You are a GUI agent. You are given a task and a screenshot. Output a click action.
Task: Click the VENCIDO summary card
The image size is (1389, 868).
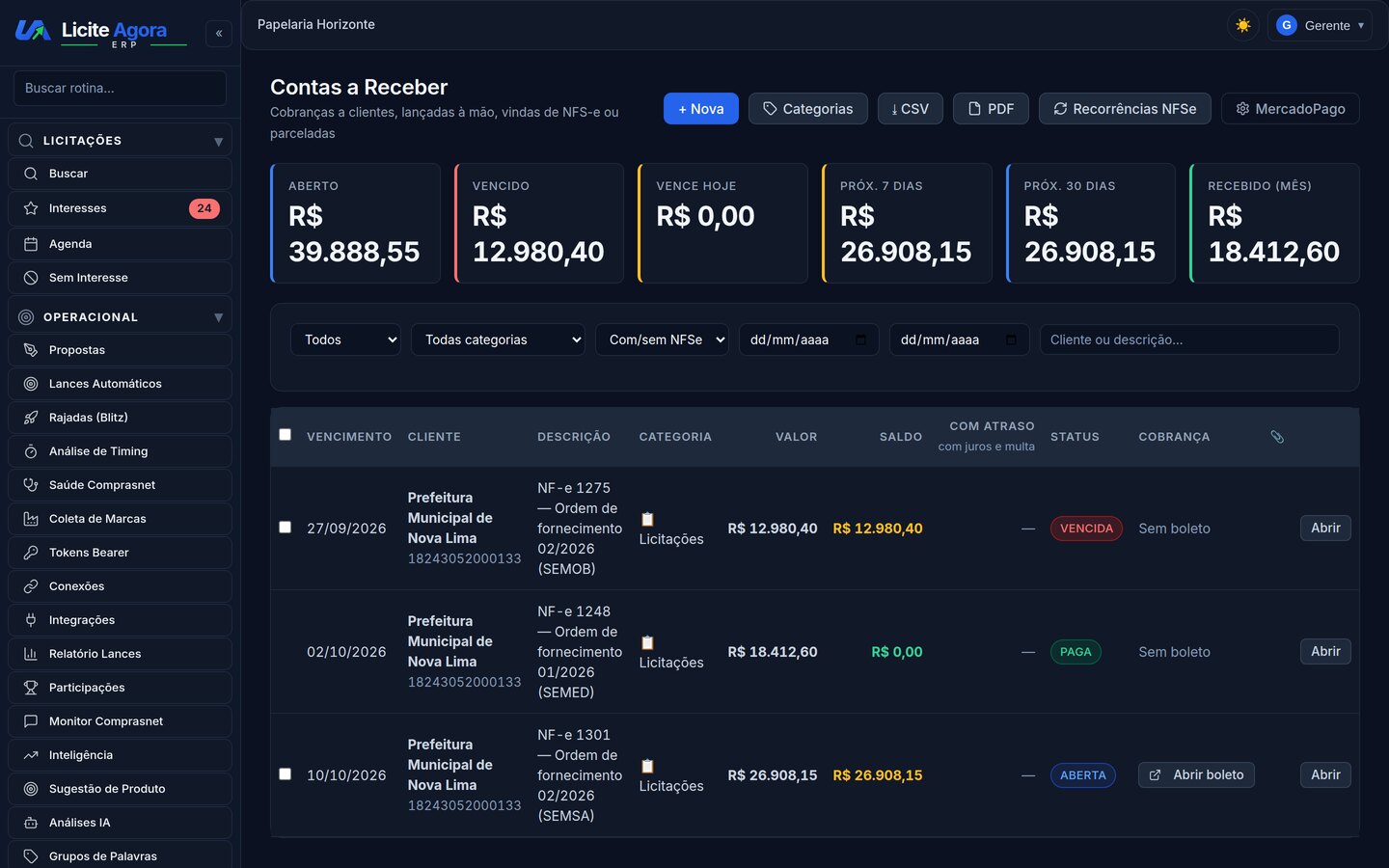pos(539,223)
